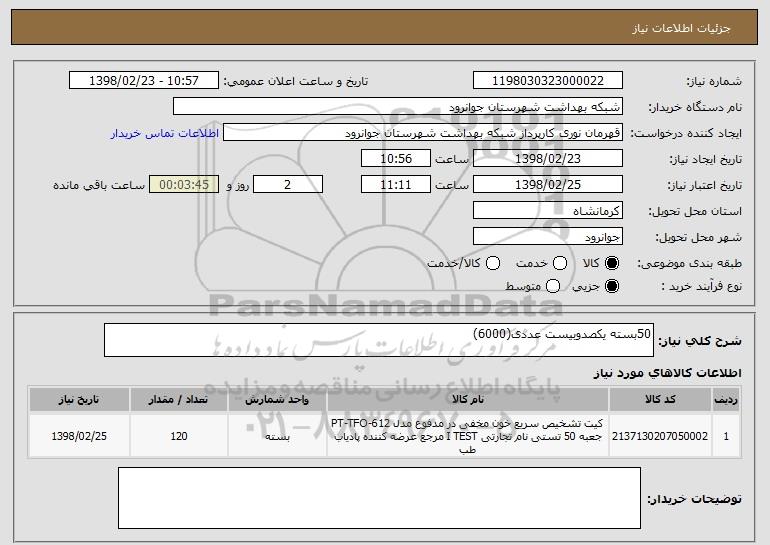
Task: Click the unit cell بسته
Action: coord(277,436)
